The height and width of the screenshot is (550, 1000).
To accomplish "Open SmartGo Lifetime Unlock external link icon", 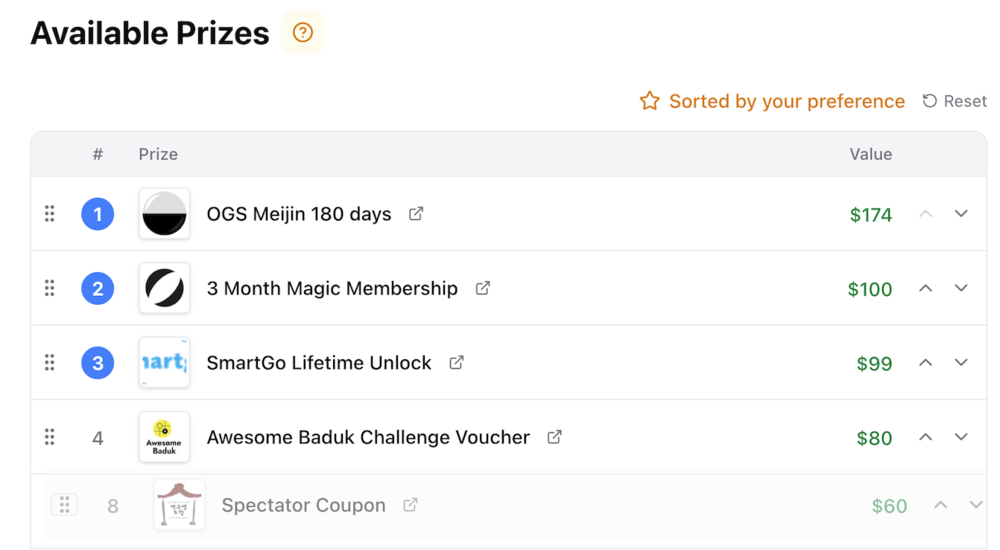I will coord(456,363).
